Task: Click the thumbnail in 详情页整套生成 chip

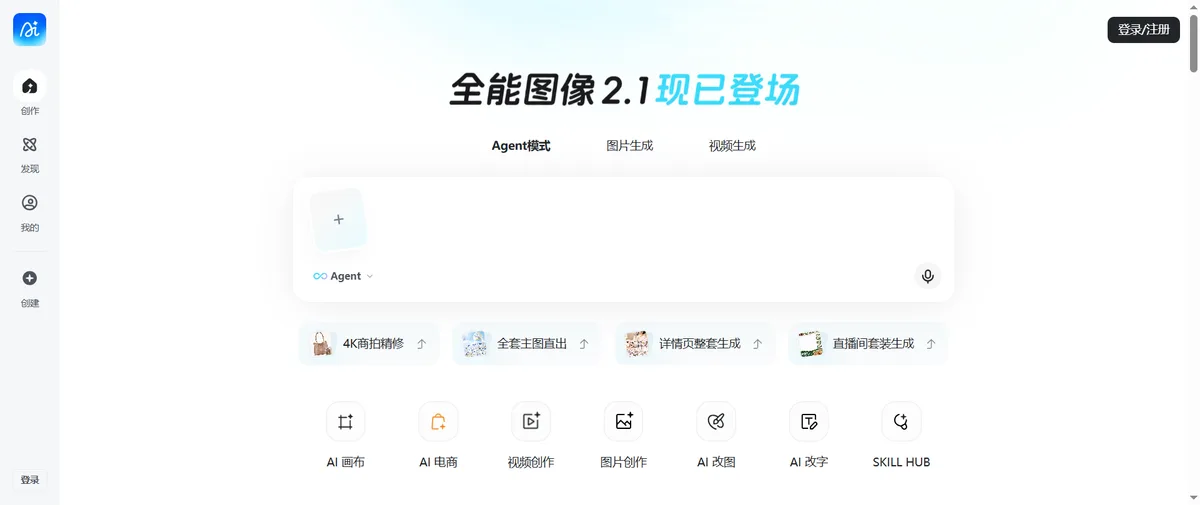Action: click(637, 344)
